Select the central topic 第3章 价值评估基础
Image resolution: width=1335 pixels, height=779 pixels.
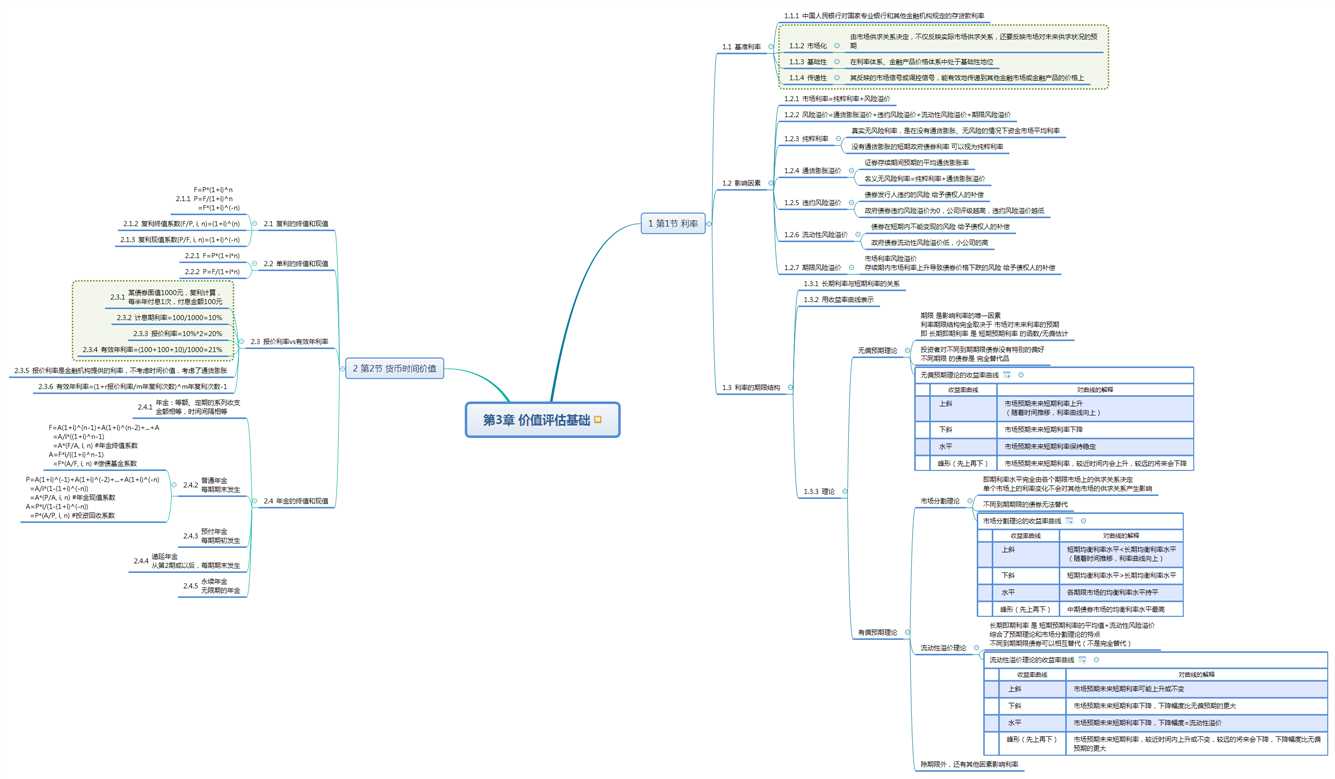tap(543, 420)
